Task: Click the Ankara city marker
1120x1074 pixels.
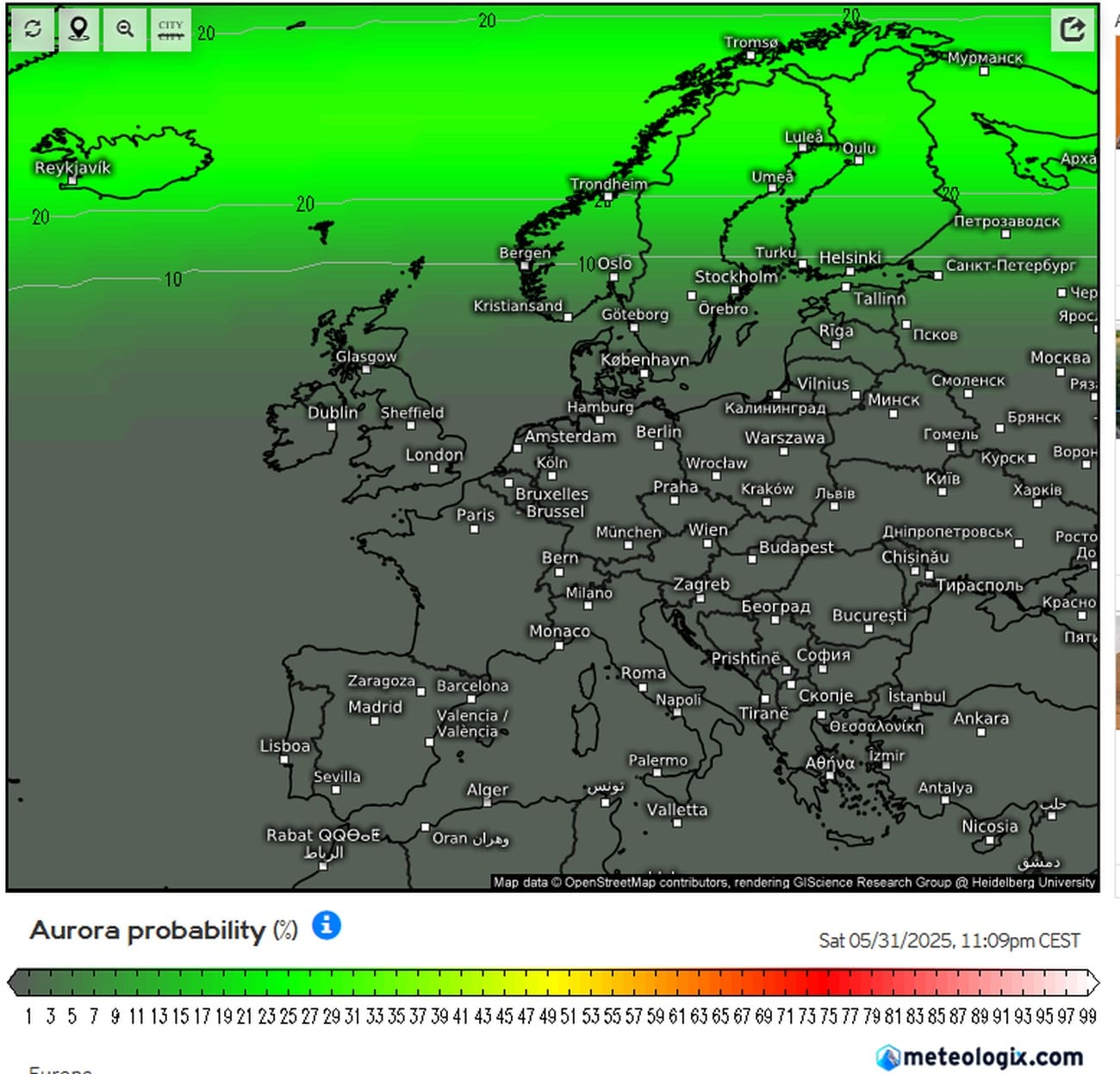Action: point(981,732)
